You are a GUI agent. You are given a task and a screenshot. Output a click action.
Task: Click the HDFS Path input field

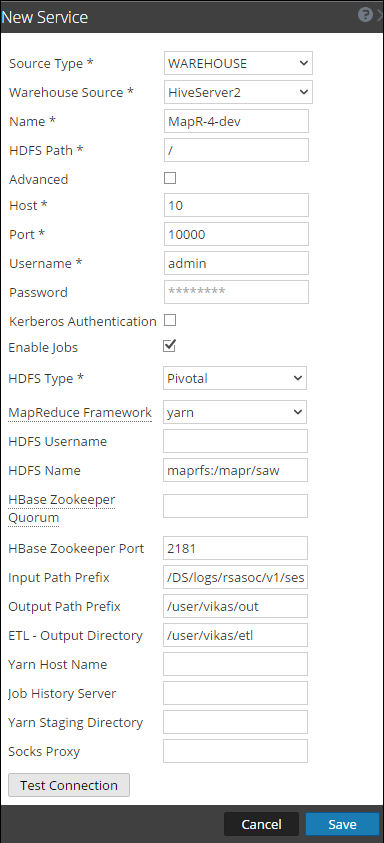tap(237, 150)
